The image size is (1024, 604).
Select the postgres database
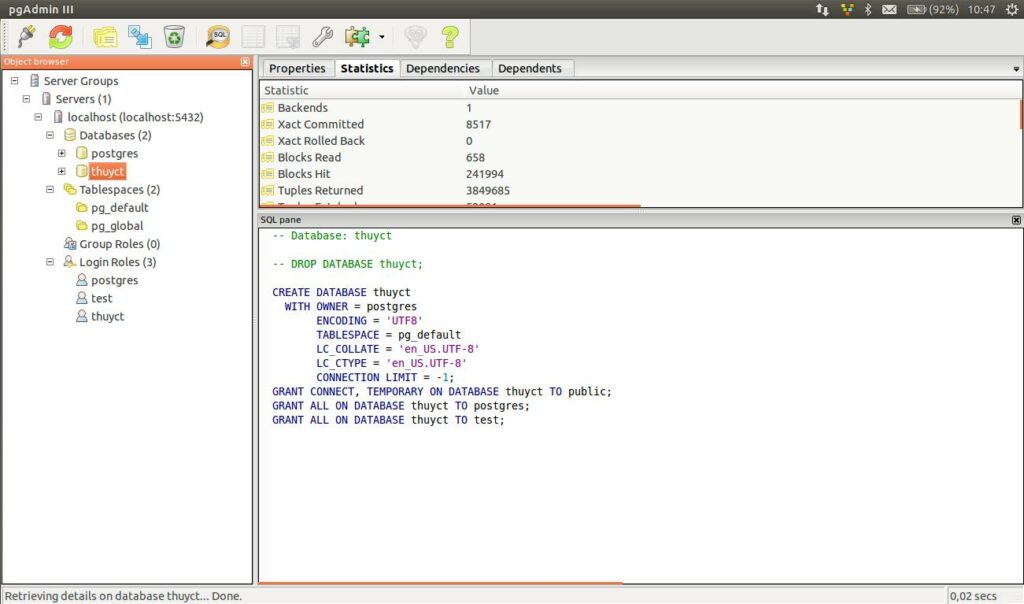tap(114, 153)
